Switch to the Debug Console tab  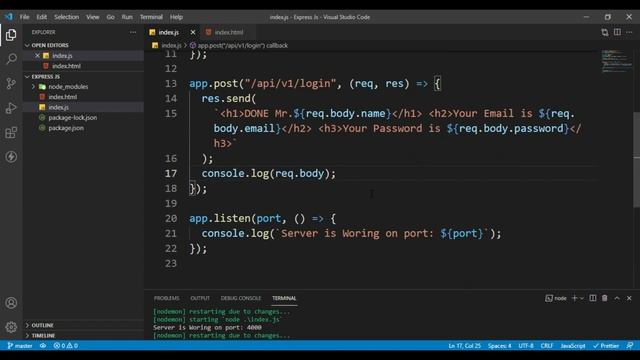[241, 298]
